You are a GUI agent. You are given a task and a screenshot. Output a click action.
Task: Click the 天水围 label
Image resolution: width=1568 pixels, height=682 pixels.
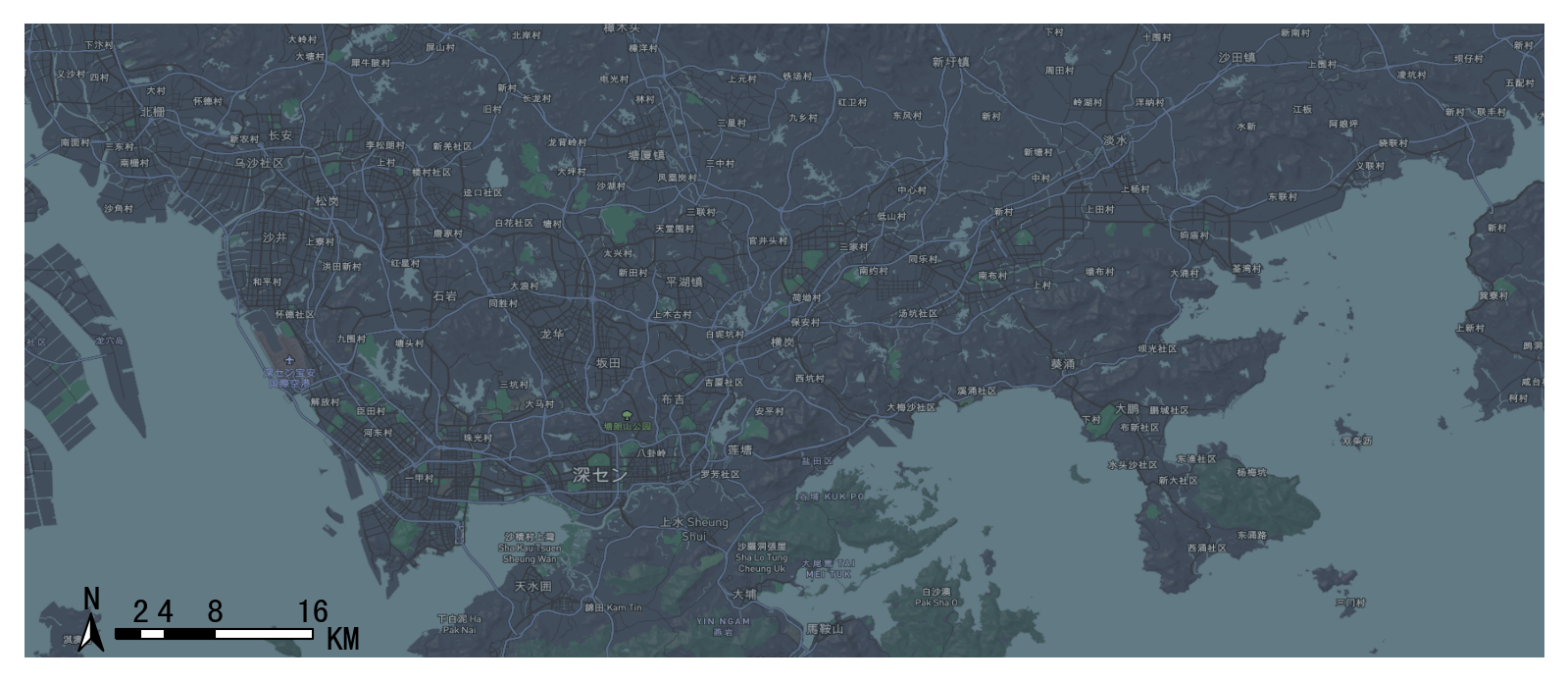tap(533, 586)
